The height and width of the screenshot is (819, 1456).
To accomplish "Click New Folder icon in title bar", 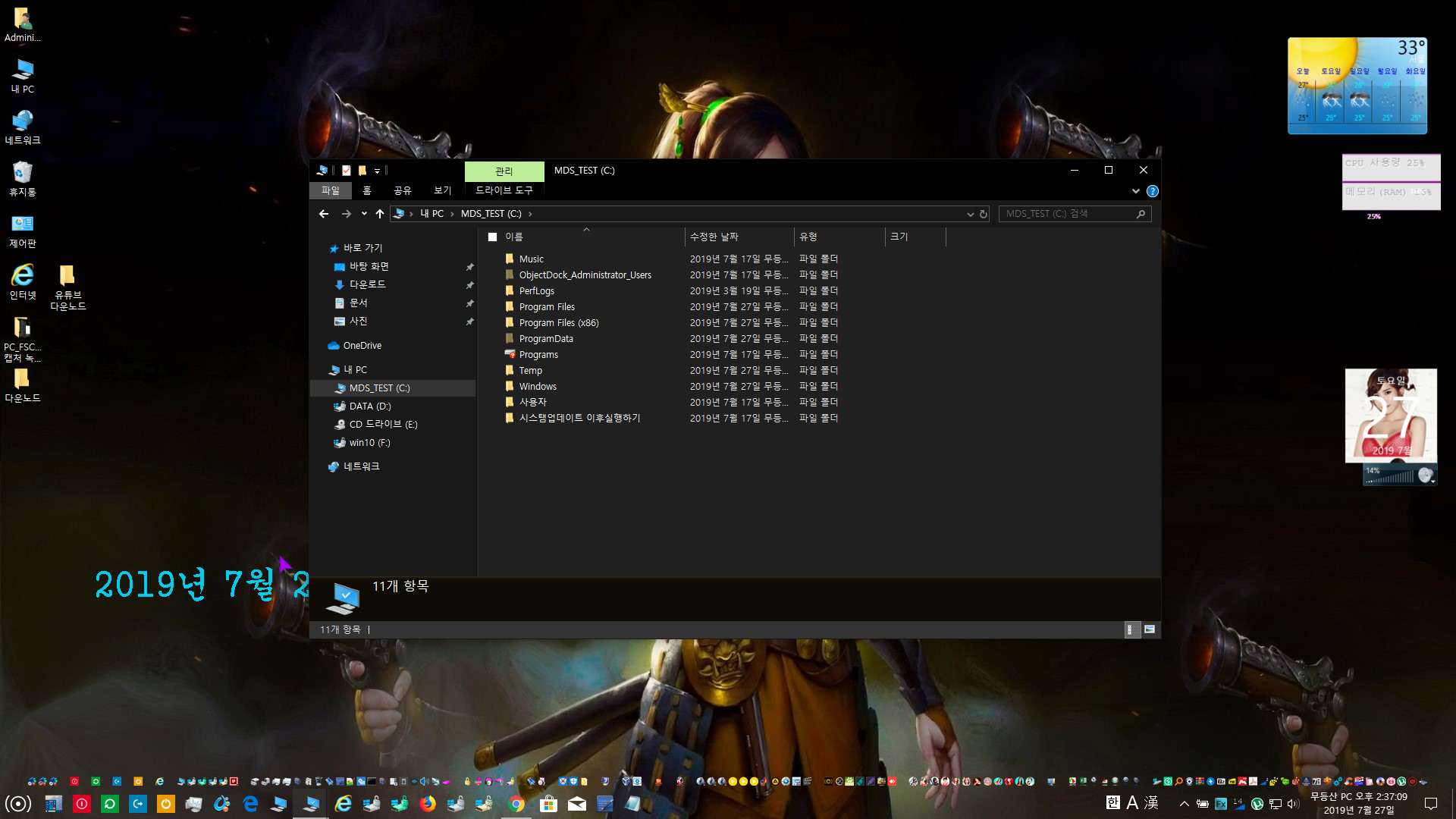I will click(362, 171).
